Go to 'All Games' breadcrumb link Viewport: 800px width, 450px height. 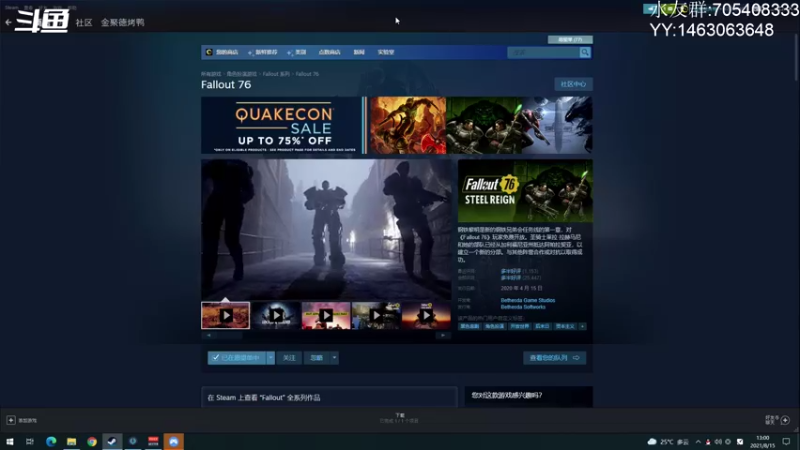pos(211,74)
